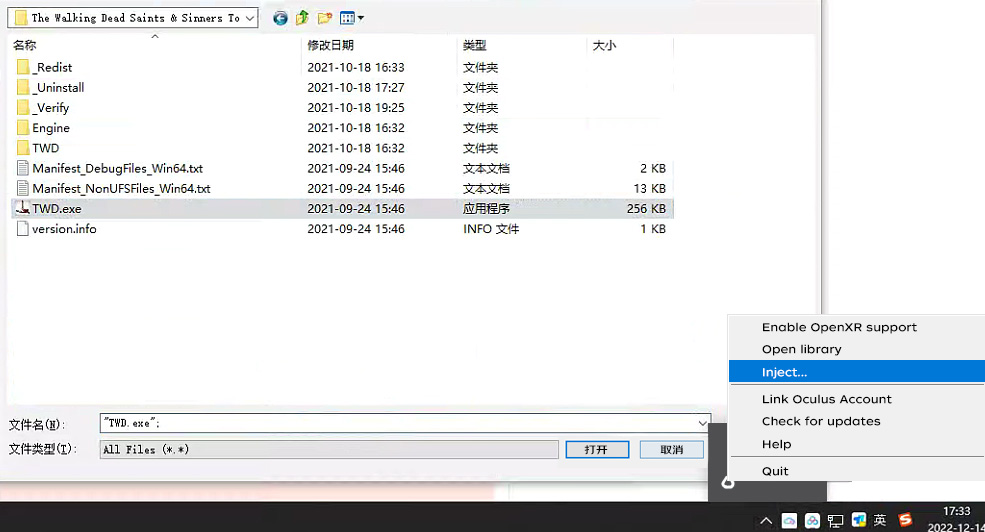Click the 13 KB size cell

pyautogui.click(x=650, y=188)
